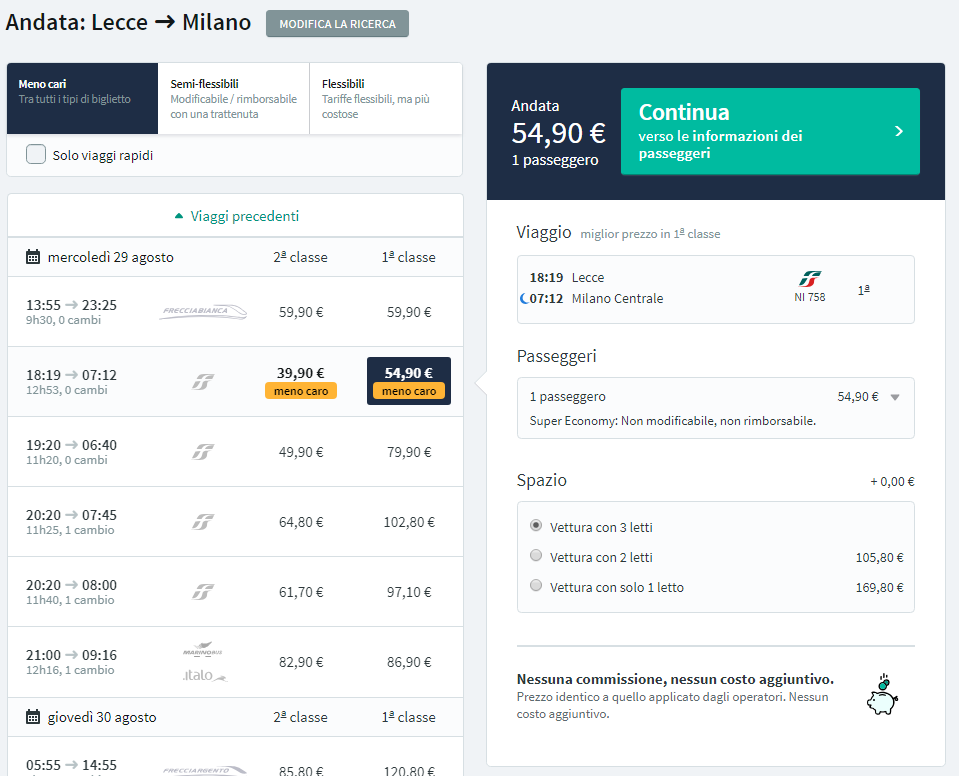Viewport: 959px width, 776px height.
Task: Switch to Semi-flessibili tab
Action: 234,98
